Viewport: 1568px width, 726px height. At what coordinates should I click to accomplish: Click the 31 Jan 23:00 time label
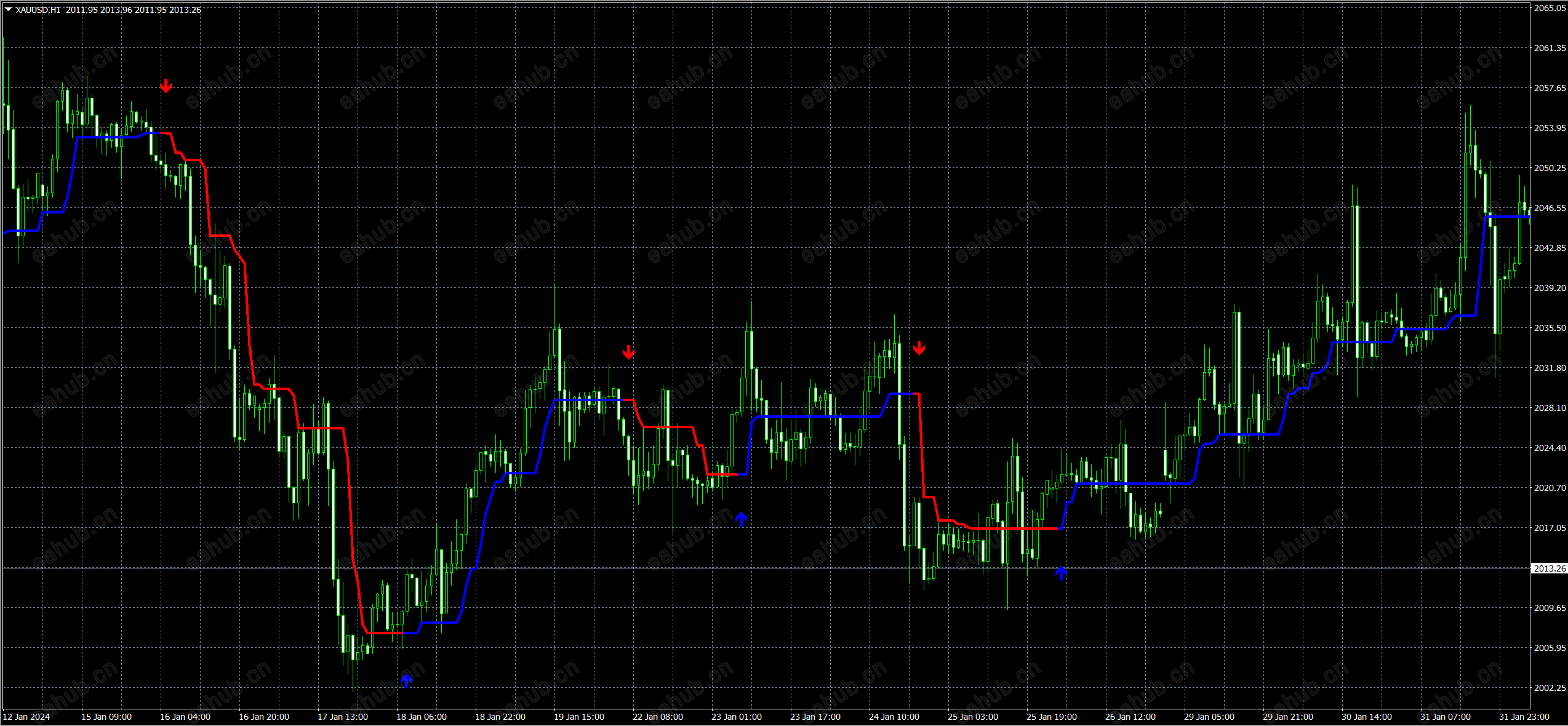(x=1524, y=717)
